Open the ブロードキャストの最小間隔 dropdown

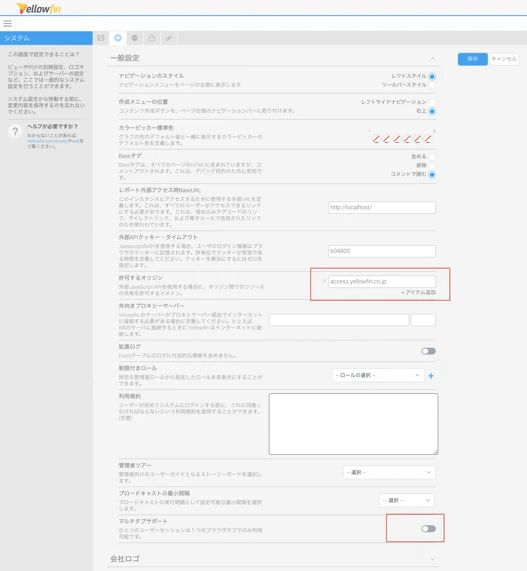click(407, 500)
